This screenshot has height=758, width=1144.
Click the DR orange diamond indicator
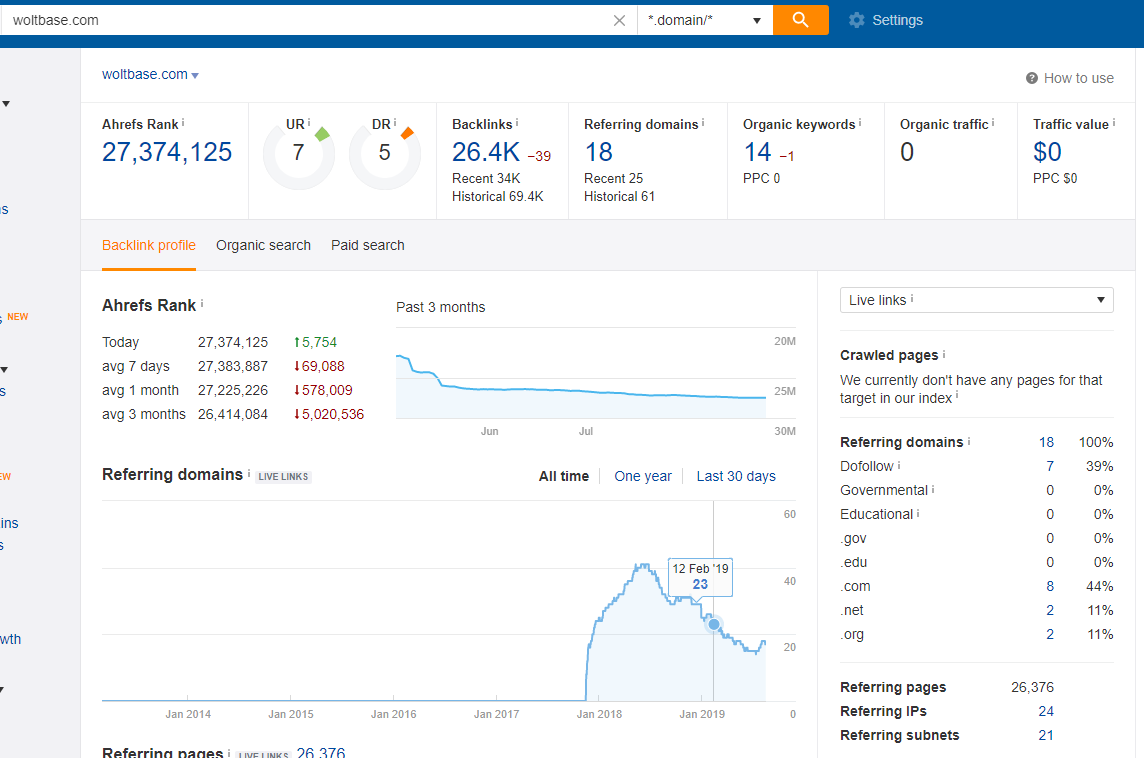pyautogui.click(x=407, y=133)
